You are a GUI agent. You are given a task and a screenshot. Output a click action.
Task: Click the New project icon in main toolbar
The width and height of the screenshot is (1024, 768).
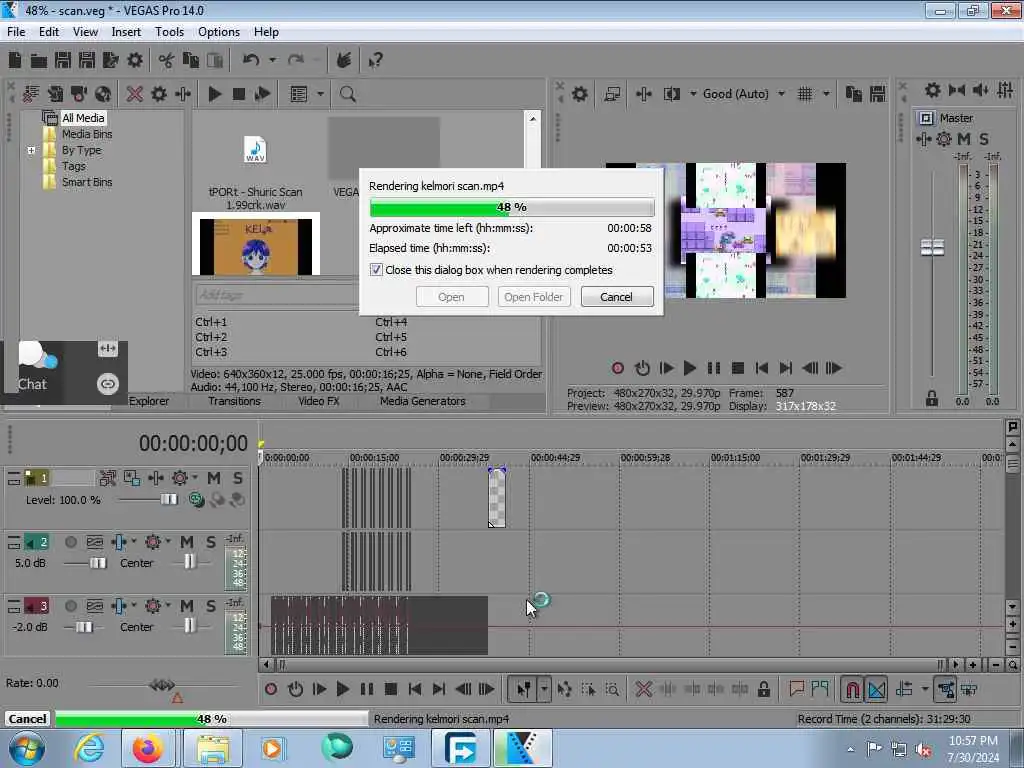(15, 61)
